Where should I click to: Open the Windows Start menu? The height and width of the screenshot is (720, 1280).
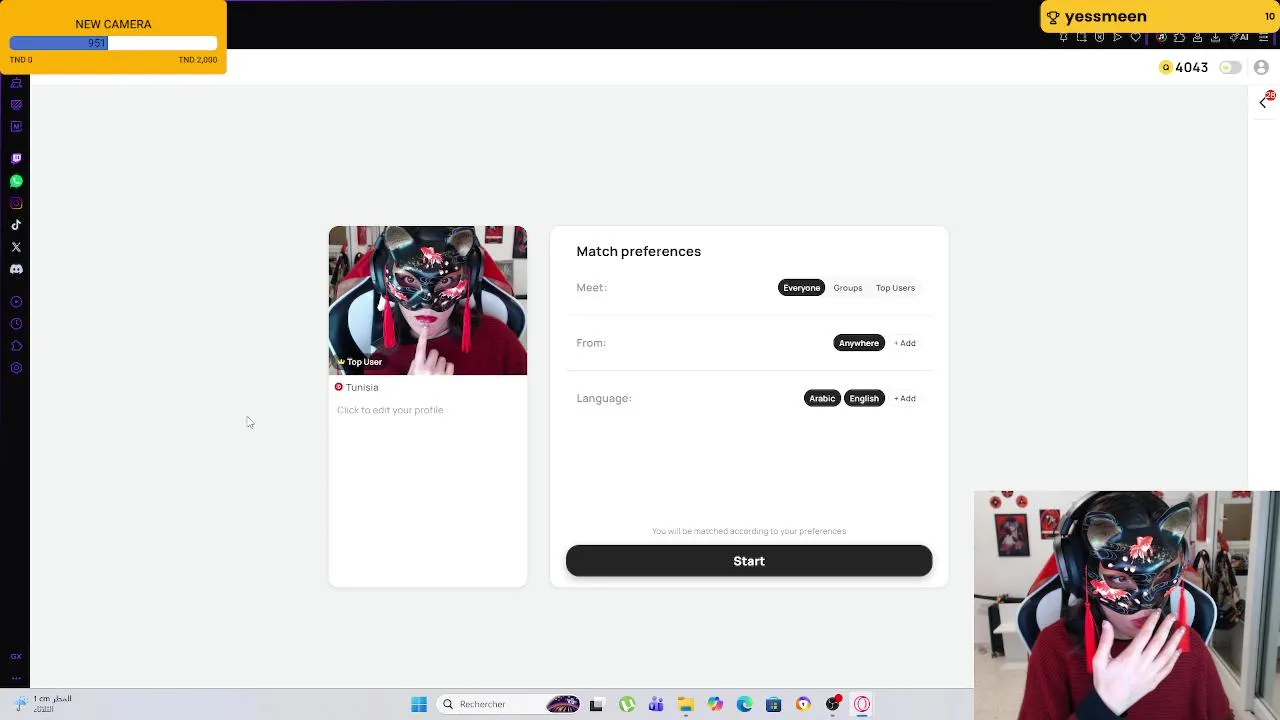point(419,704)
